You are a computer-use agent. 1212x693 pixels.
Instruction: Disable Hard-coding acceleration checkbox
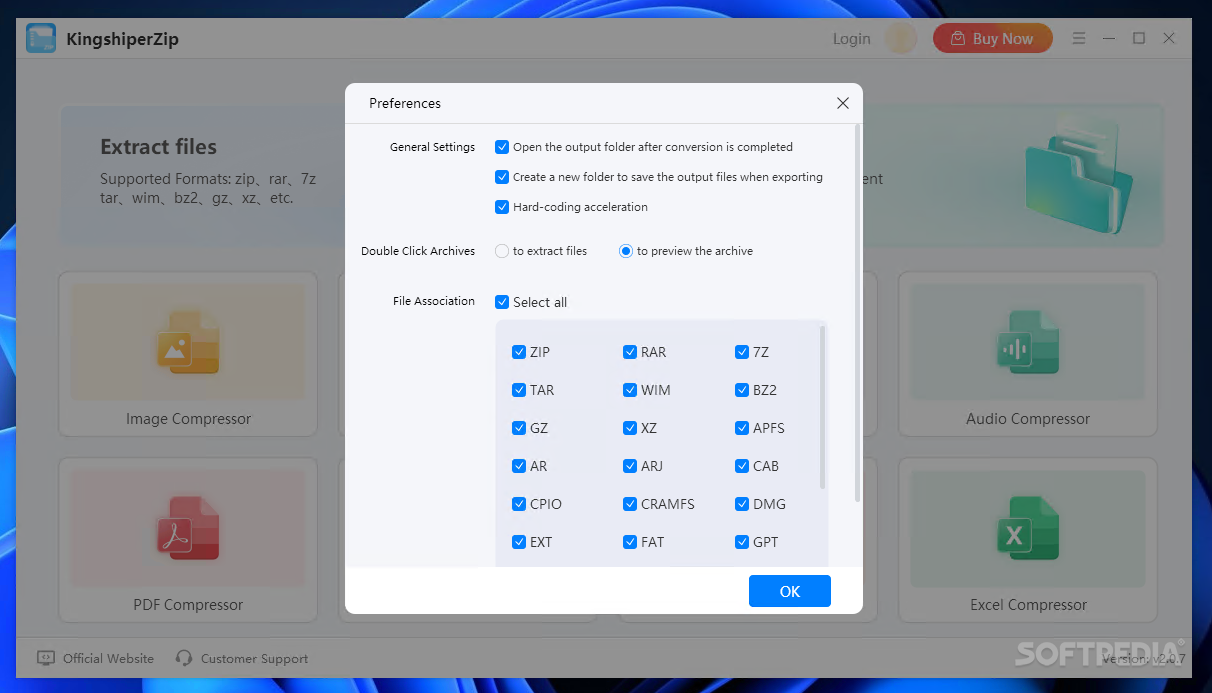[502, 207]
